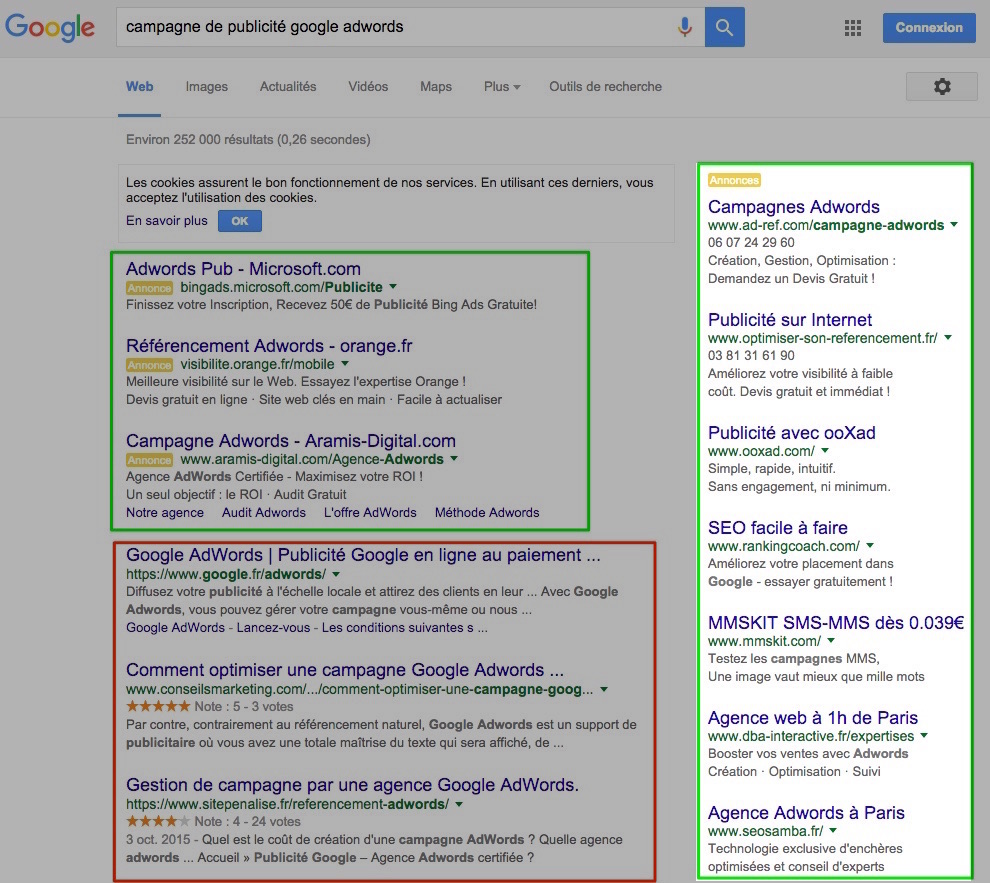Switch to the Images tab
This screenshot has width=990, height=883.
(206, 86)
